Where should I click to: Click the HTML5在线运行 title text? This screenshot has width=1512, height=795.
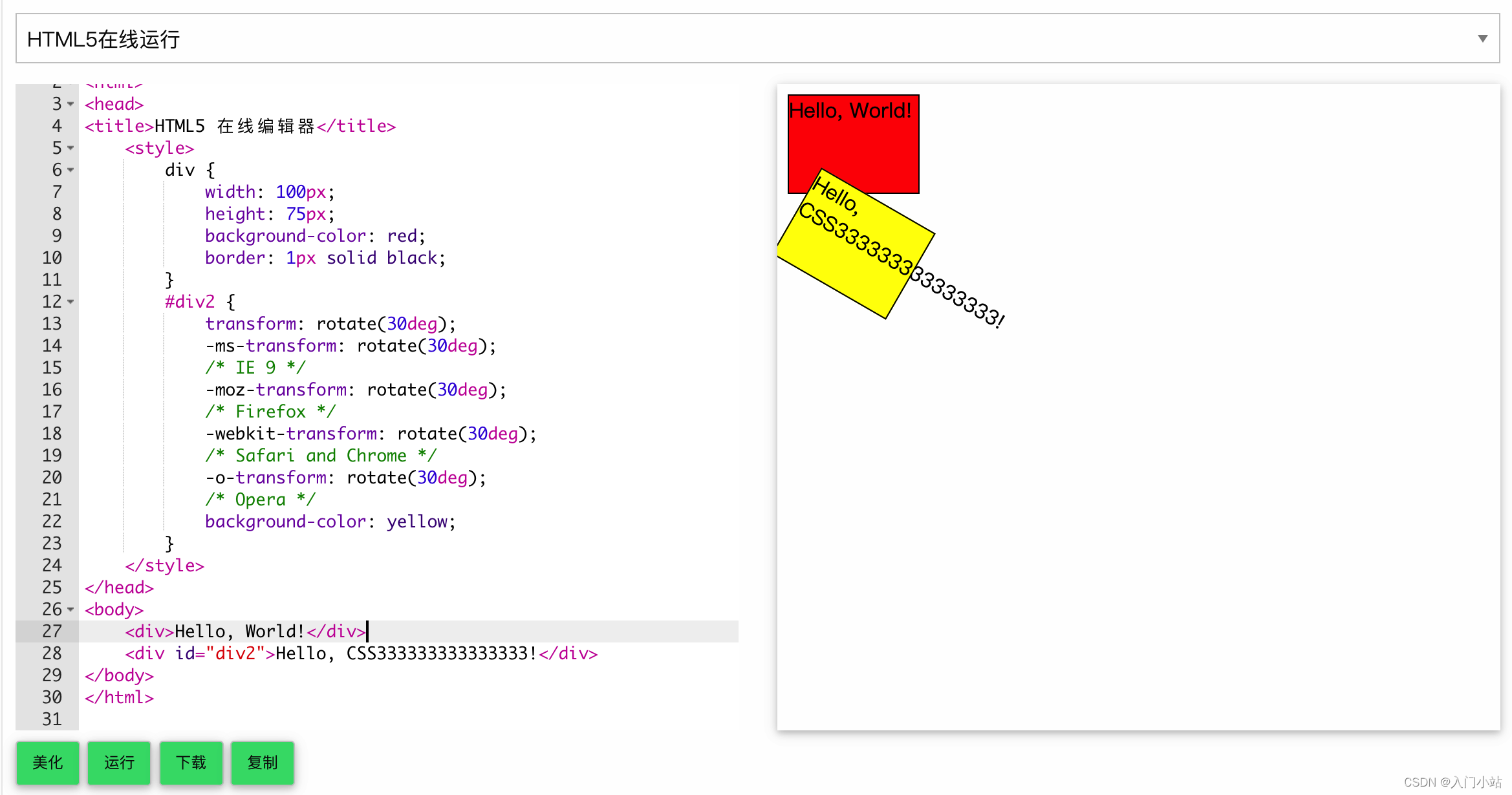[x=103, y=39]
